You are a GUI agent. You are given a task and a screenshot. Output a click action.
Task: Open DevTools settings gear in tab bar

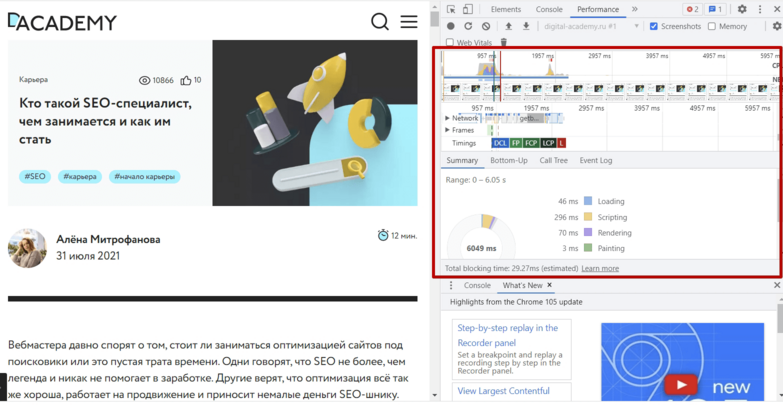(x=743, y=9)
